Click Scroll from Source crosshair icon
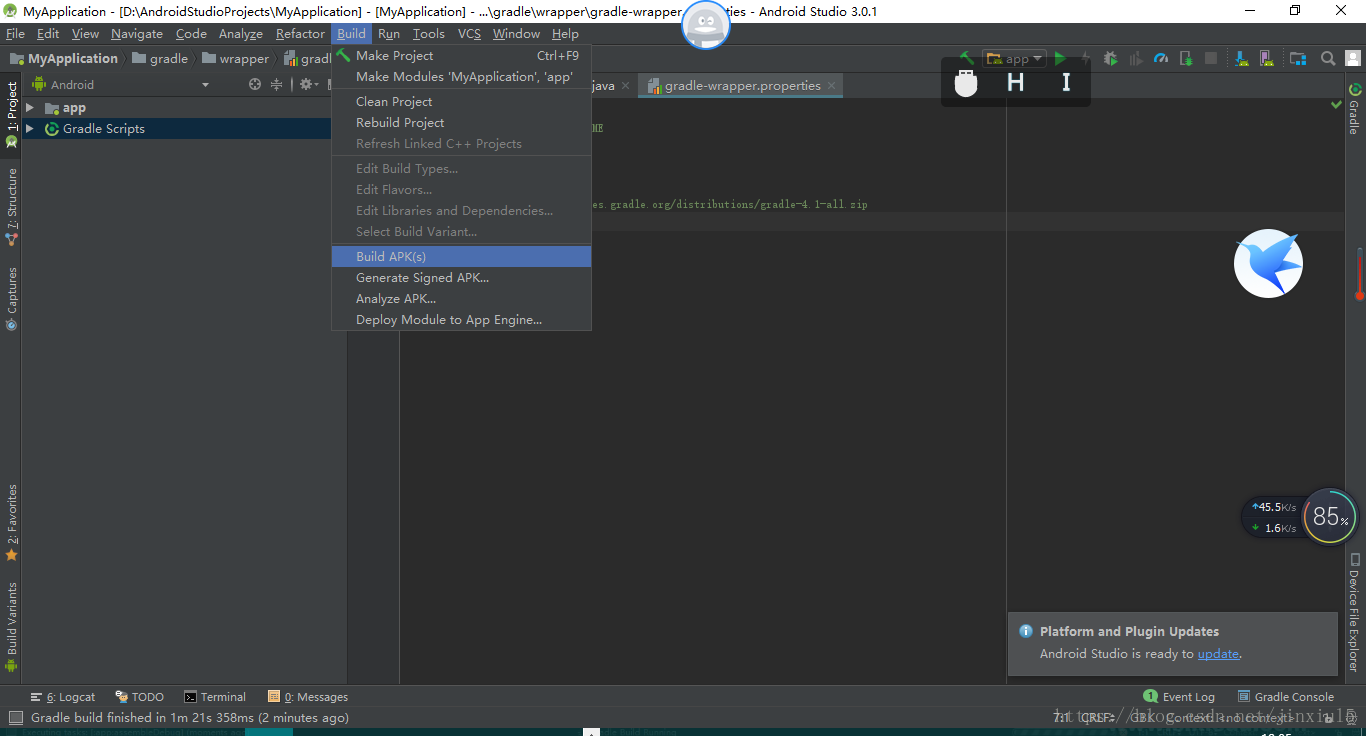 coord(255,85)
